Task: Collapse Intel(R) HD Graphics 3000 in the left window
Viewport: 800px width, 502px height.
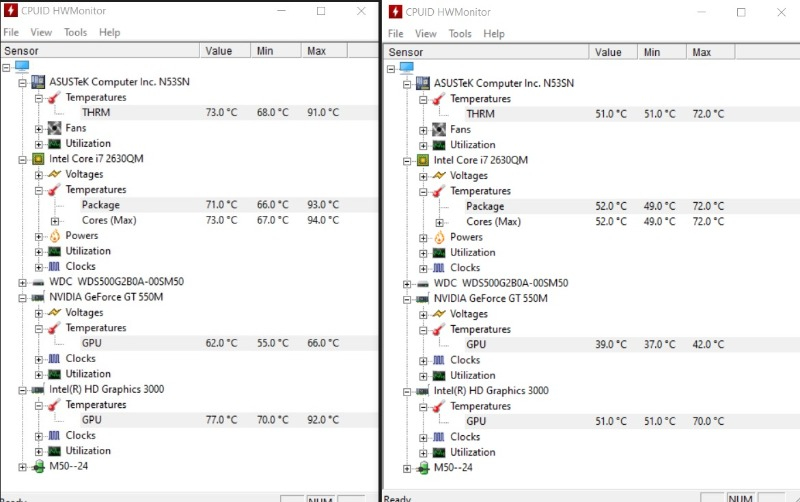Action: coord(23,389)
